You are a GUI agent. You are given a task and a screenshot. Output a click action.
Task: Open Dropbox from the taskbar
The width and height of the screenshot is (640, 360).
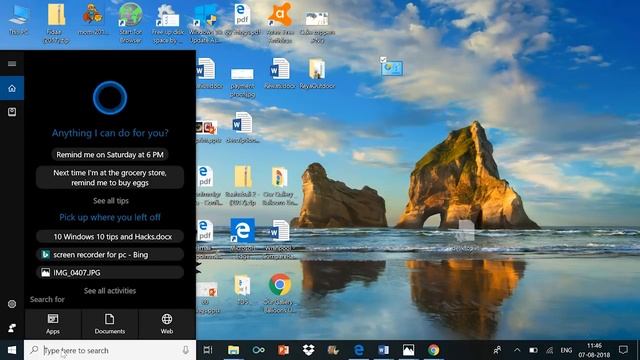click(x=309, y=350)
